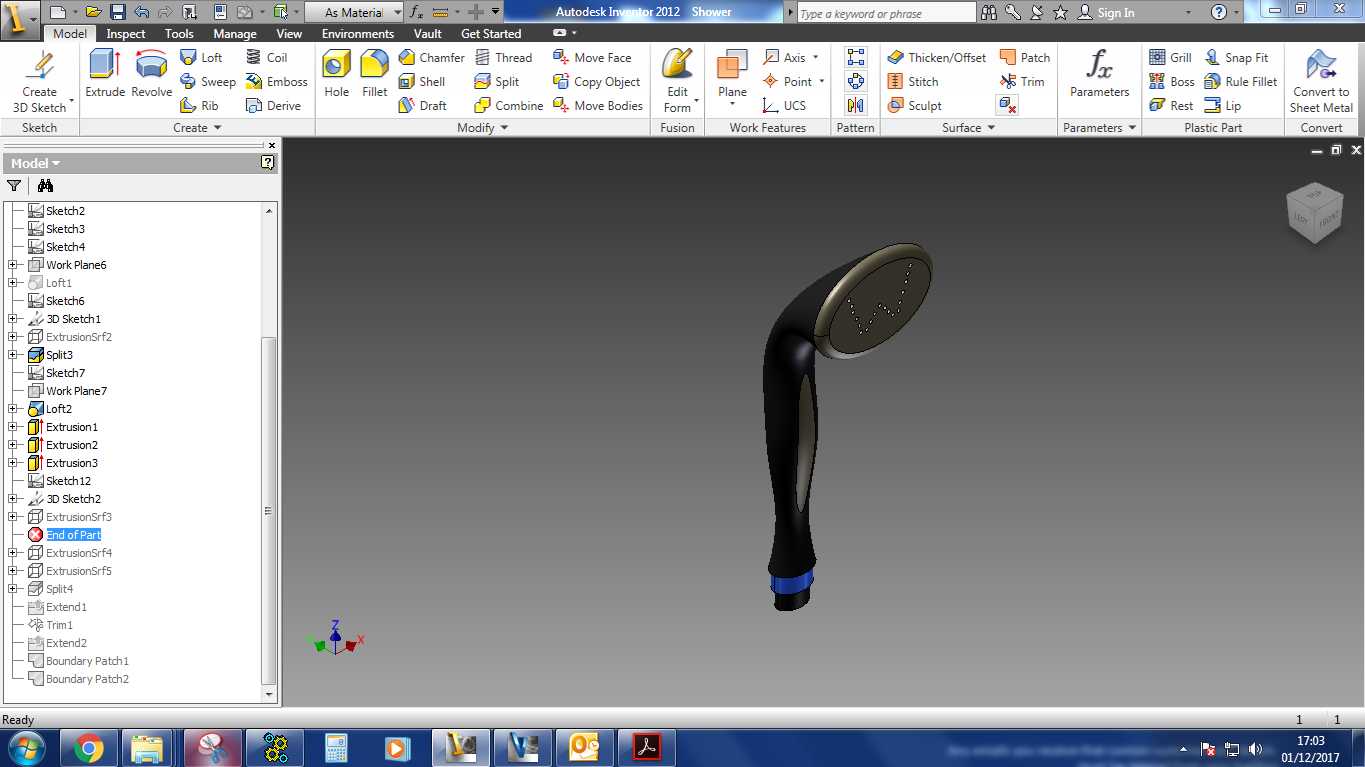The image size is (1365, 767).
Task: Select the Hole tool
Action: (337, 73)
